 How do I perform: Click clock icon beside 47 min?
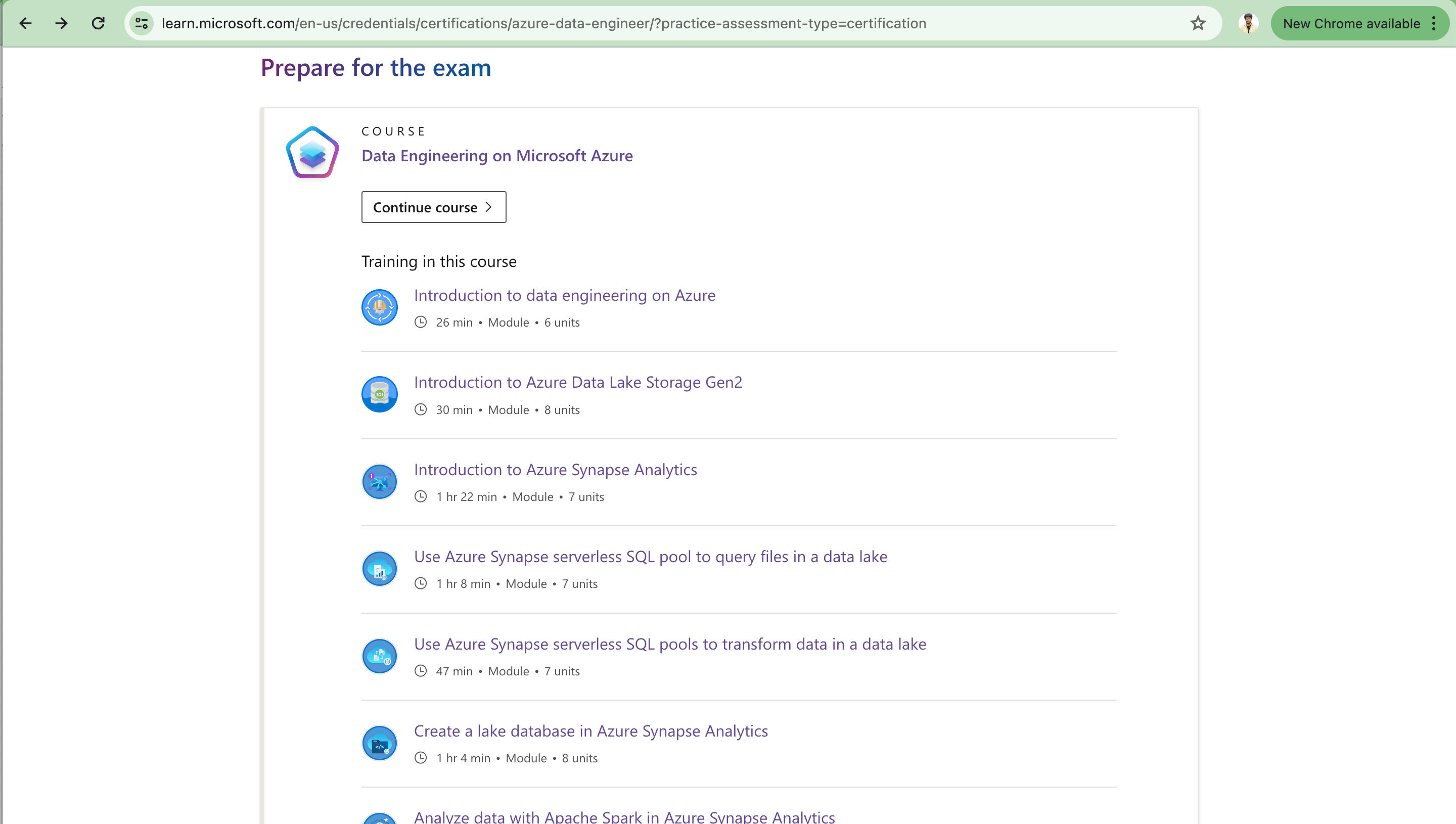tap(421, 671)
